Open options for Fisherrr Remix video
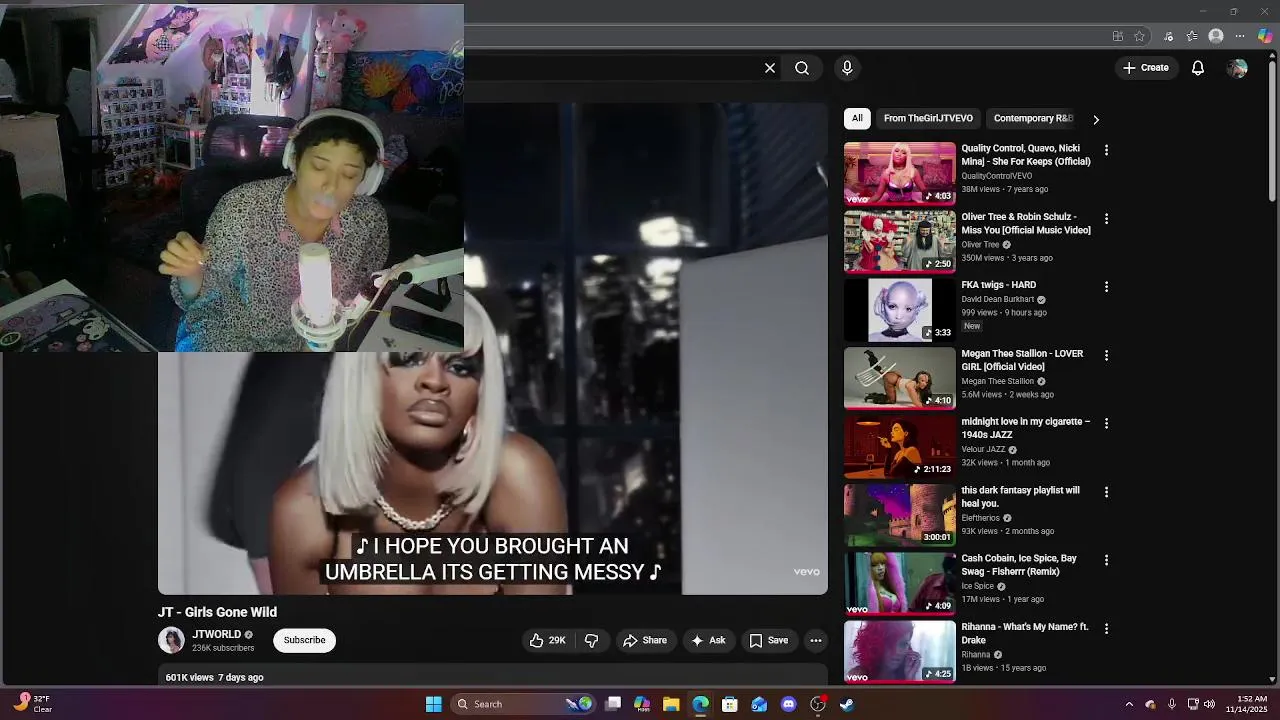Viewport: 1280px width, 720px height. click(1106, 560)
